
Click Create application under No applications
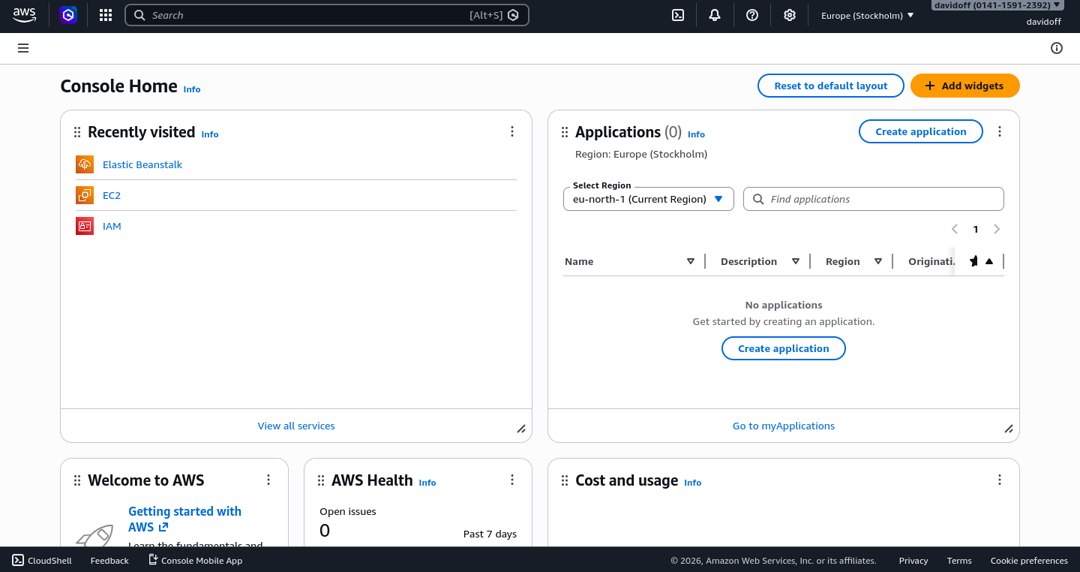(x=783, y=348)
